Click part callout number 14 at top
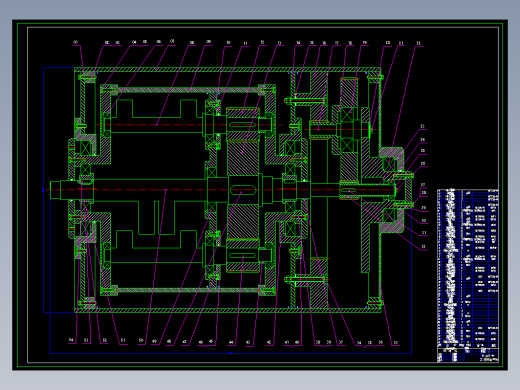The width and height of the screenshot is (520, 390). 298,43
